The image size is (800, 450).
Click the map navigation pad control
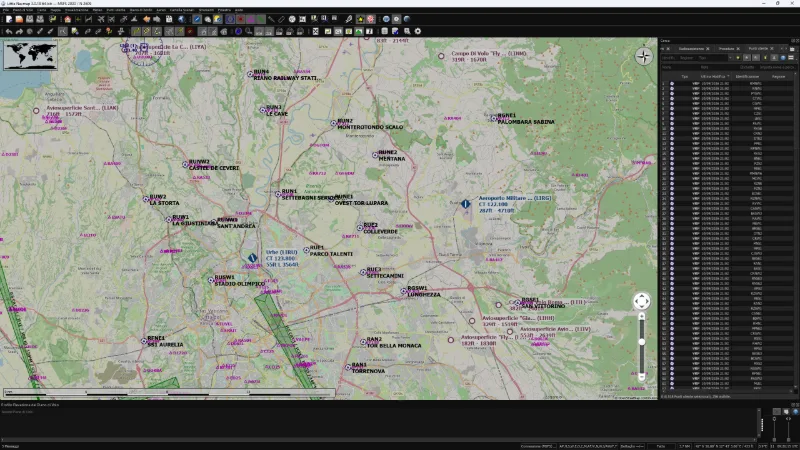pyautogui.click(x=641, y=301)
